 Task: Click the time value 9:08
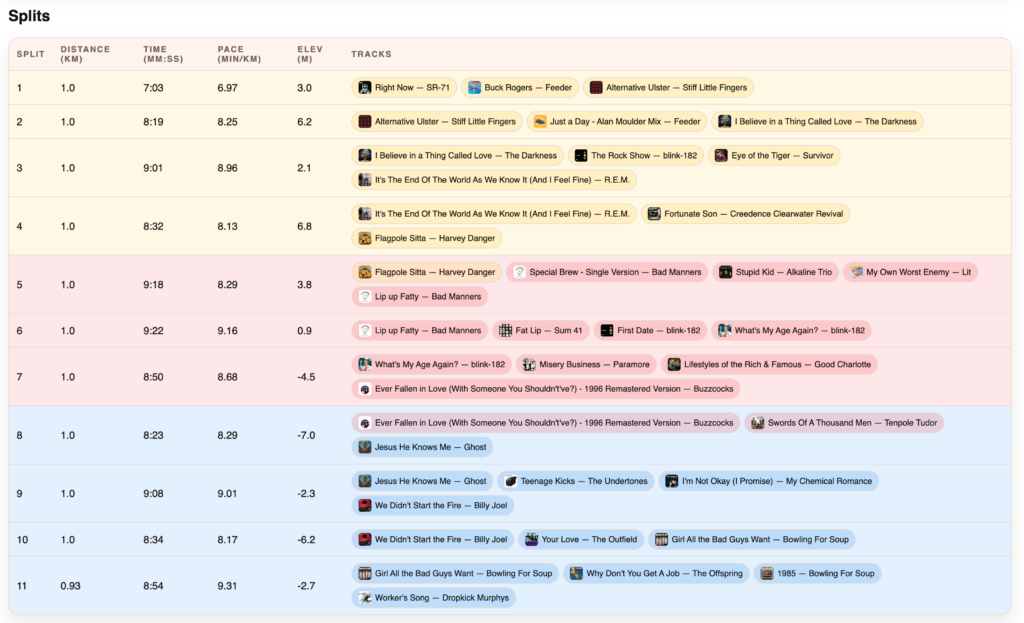pyautogui.click(x=153, y=494)
